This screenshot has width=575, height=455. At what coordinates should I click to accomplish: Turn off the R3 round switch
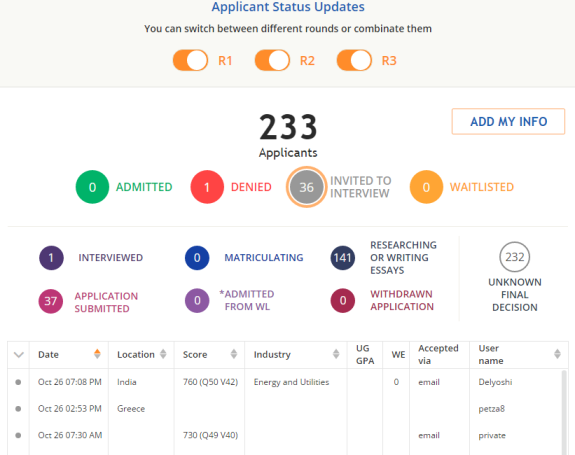354,60
